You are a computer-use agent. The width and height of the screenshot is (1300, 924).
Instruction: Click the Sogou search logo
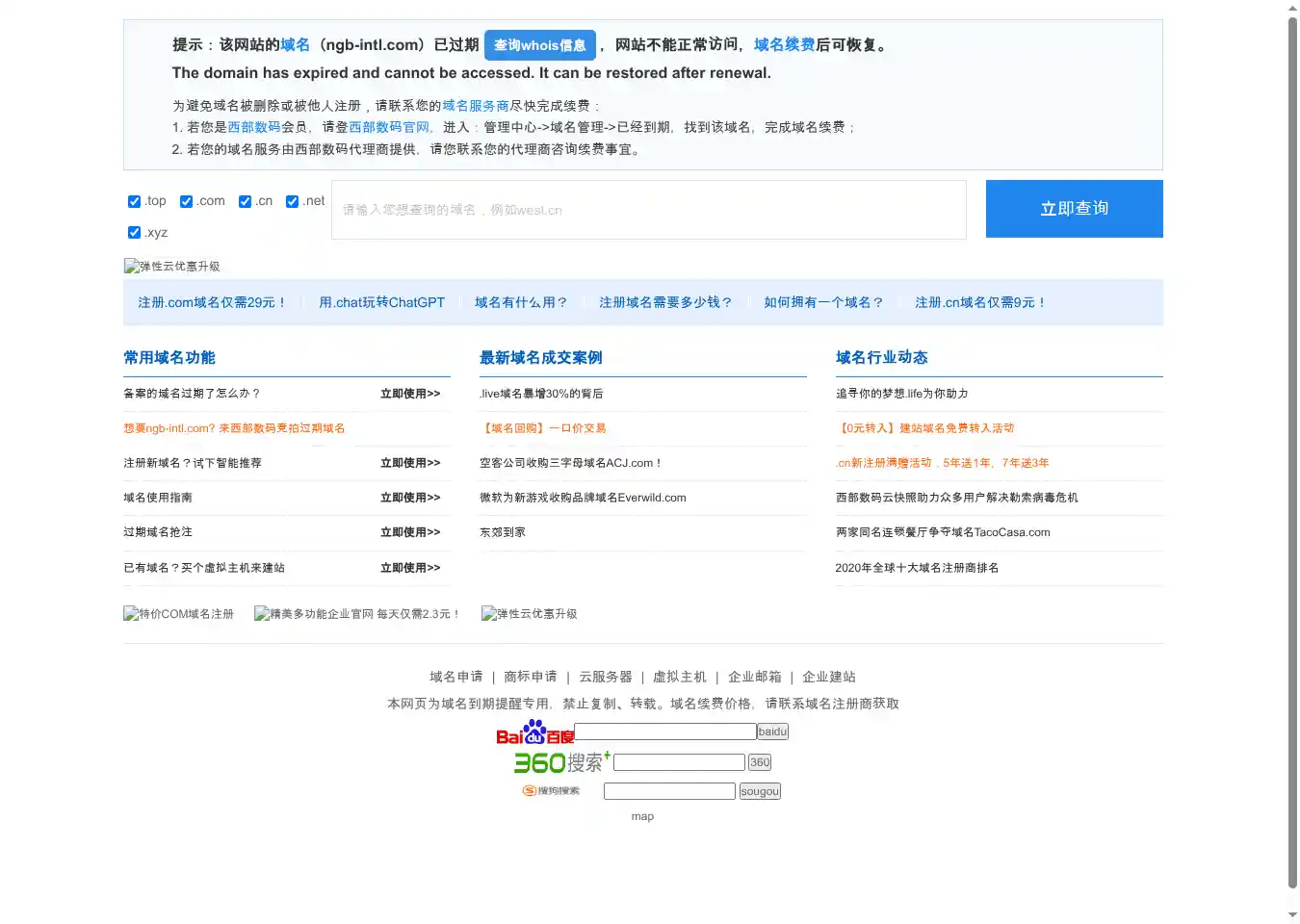pos(552,791)
